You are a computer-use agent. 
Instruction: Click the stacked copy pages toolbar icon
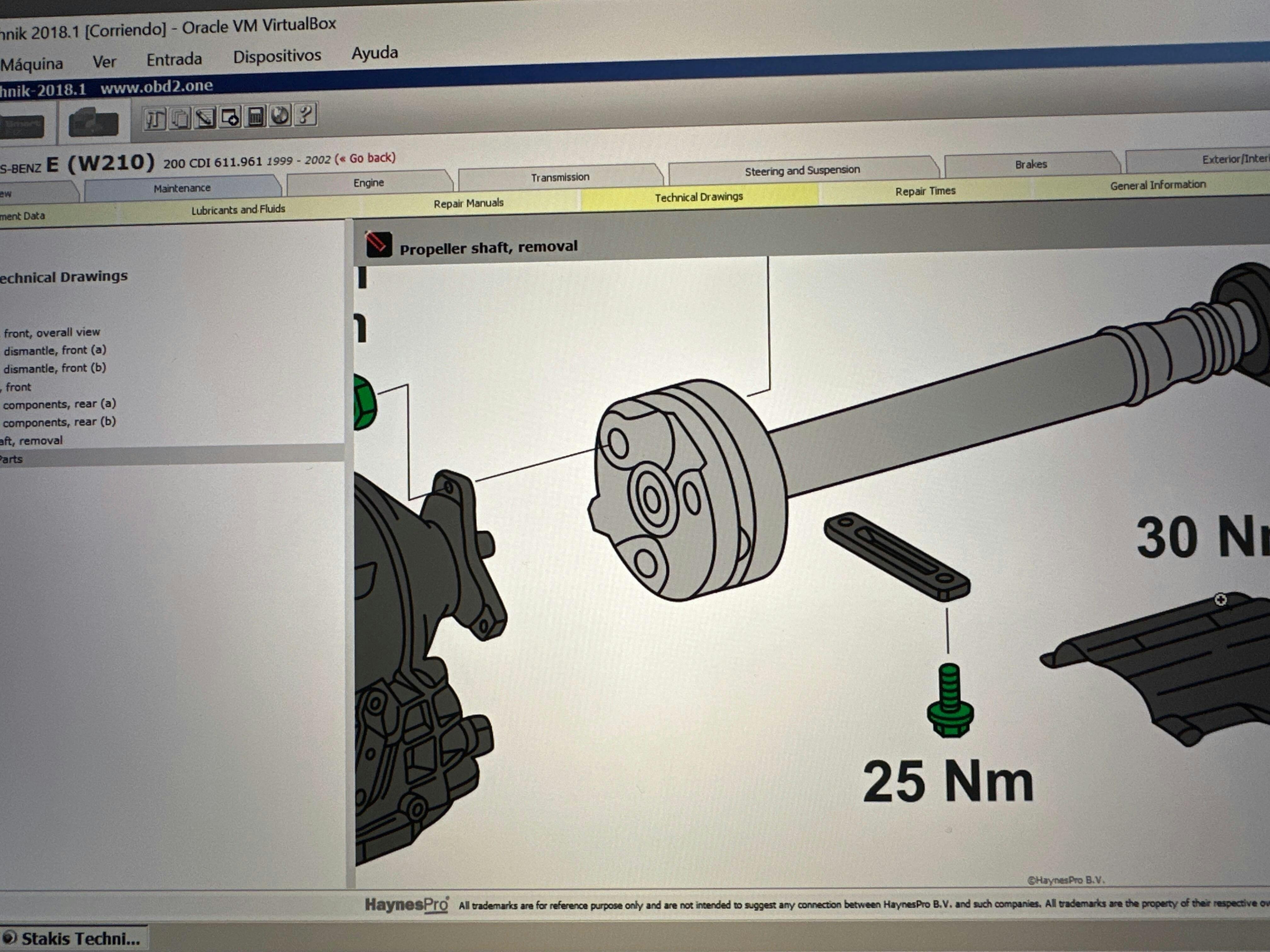pos(180,119)
